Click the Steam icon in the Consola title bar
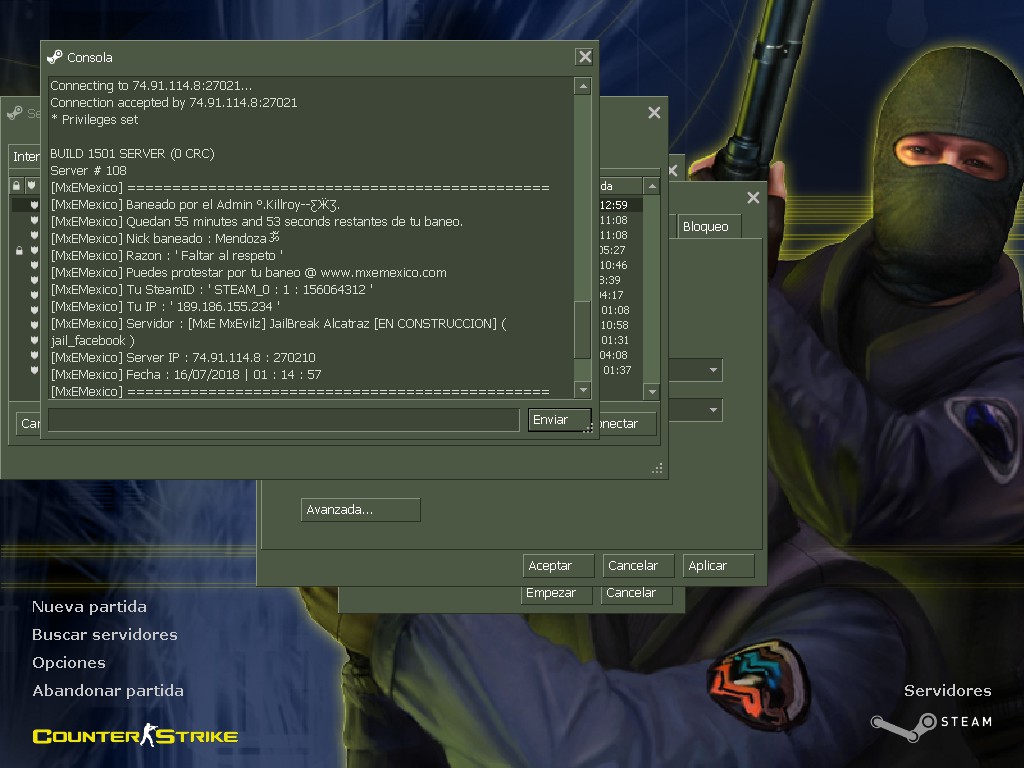The height and width of the screenshot is (768, 1024). (55, 57)
